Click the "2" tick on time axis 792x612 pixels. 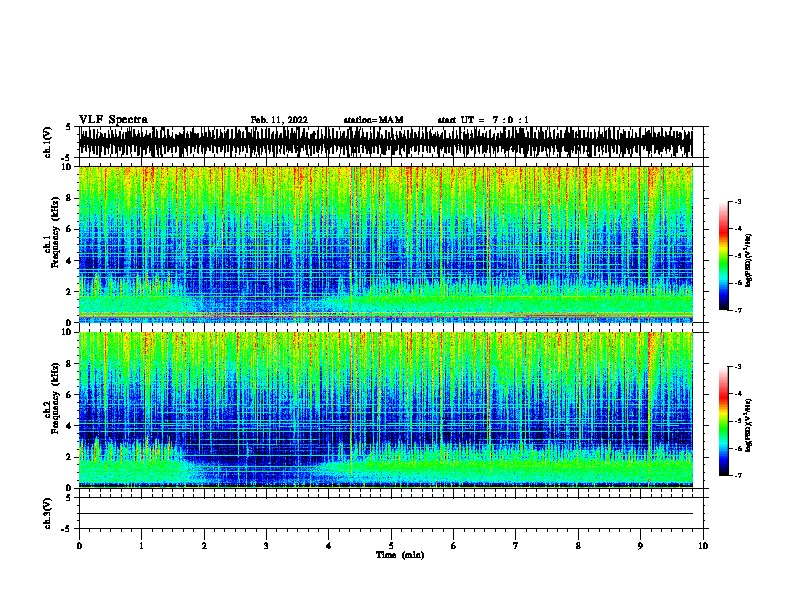point(204,546)
